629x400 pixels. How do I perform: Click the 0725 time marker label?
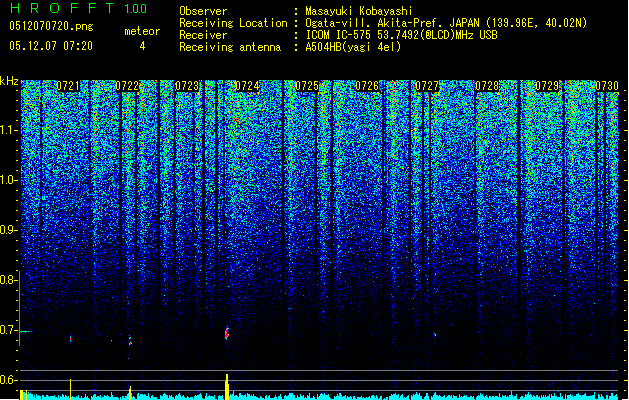coord(307,86)
